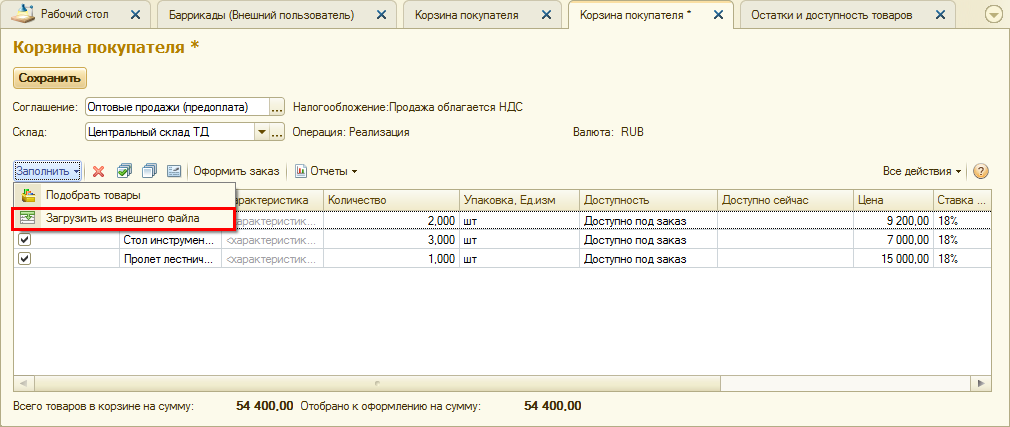This screenshot has width=1010, height=427.
Task: Click the ellipsis button next to Соглашение field
Action: pos(278,107)
